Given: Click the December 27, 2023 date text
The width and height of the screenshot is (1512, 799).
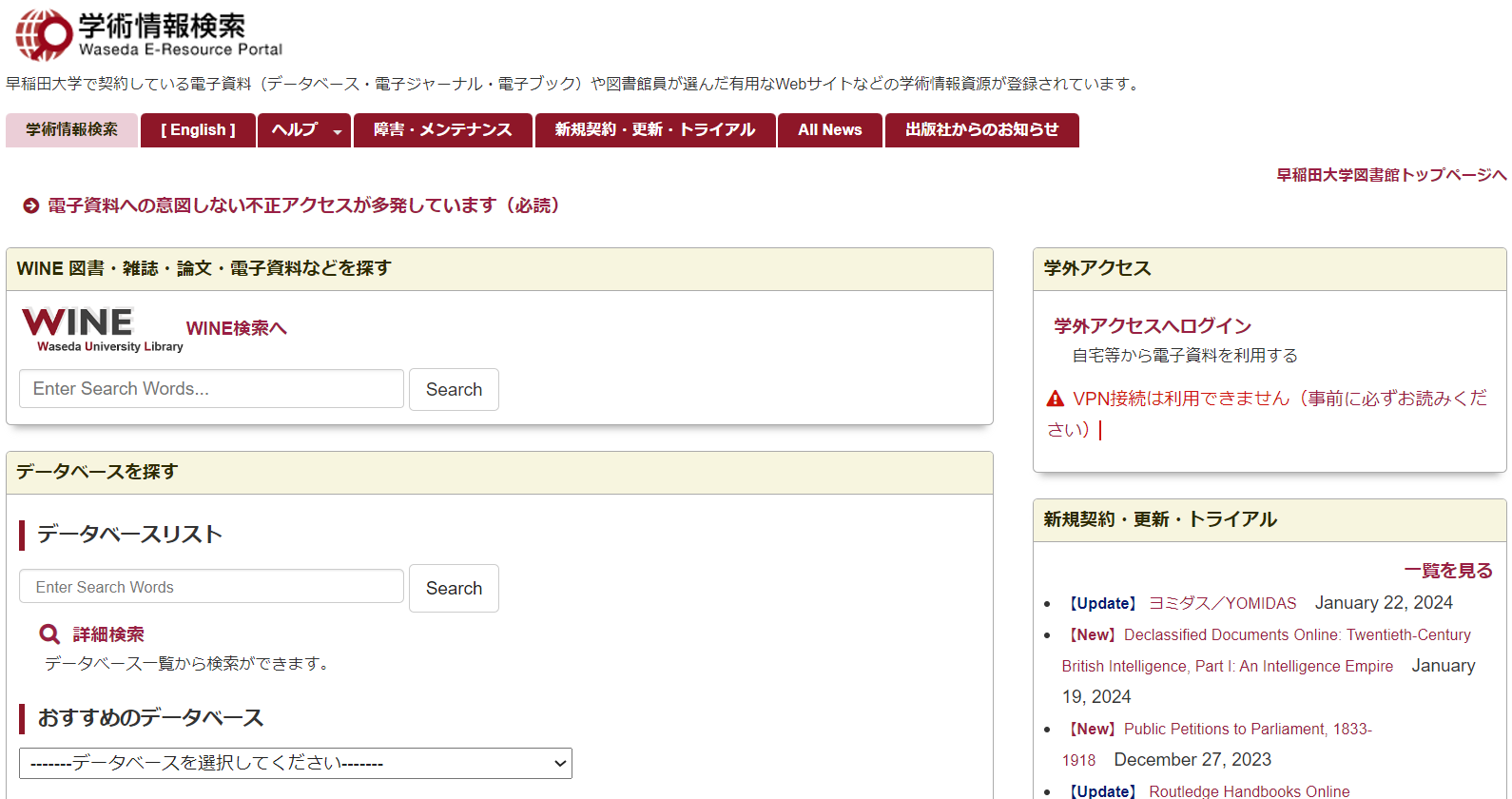Looking at the screenshot, I should [x=1192, y=760].
